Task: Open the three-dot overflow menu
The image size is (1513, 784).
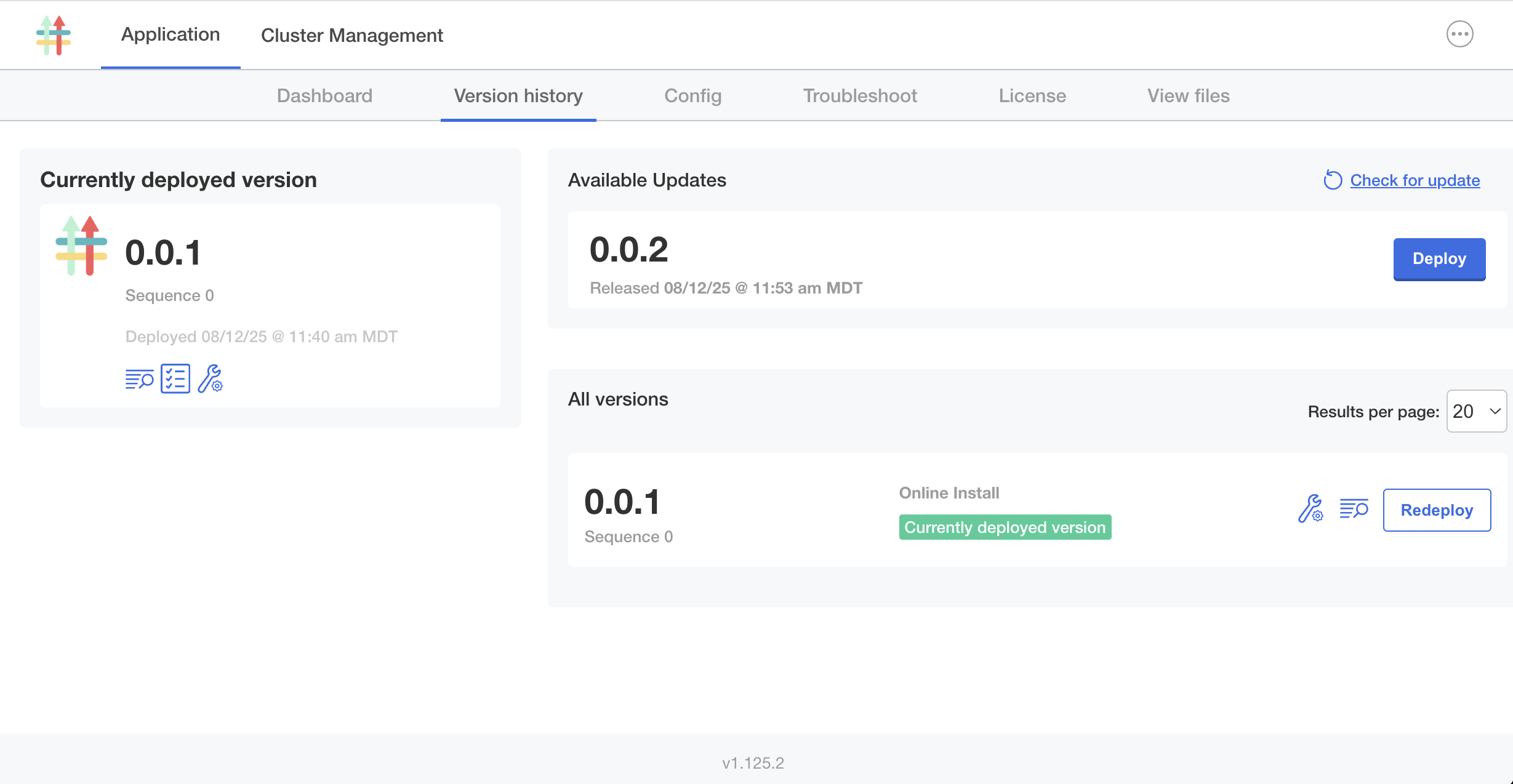Action: [x=1459, y=34]
